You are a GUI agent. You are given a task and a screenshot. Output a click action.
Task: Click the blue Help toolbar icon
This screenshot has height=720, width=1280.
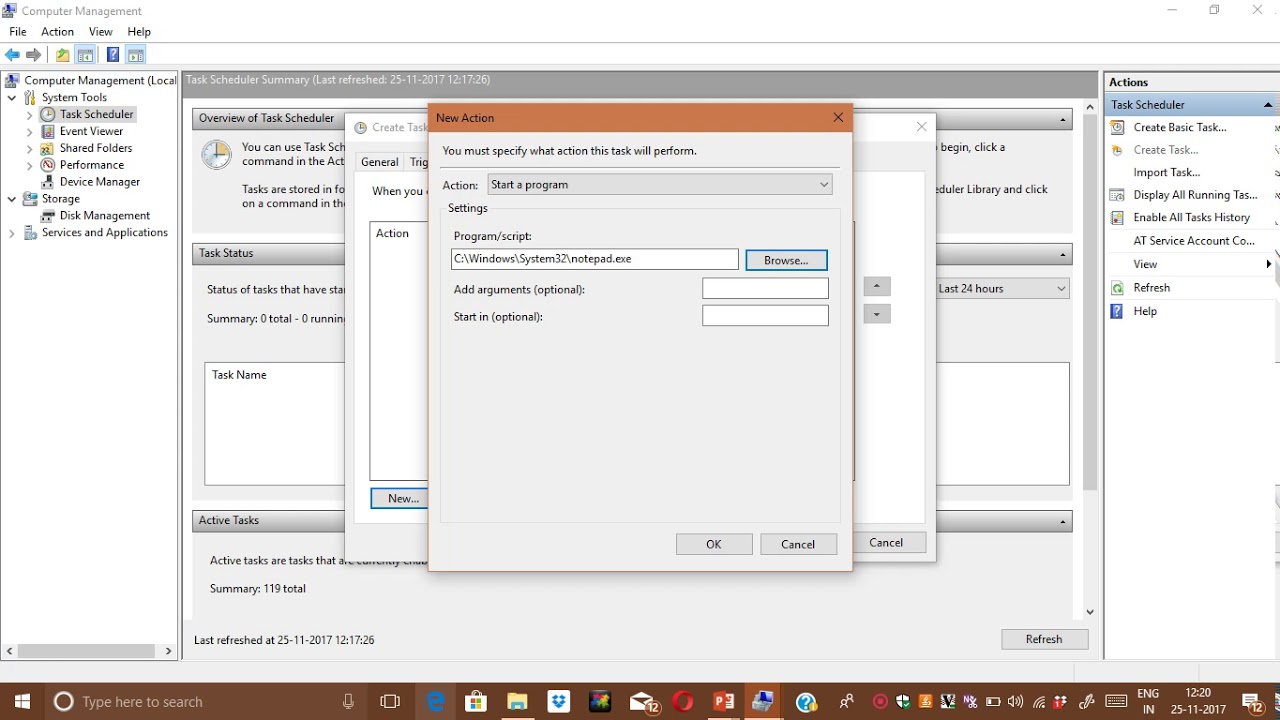tap(113, 55)
